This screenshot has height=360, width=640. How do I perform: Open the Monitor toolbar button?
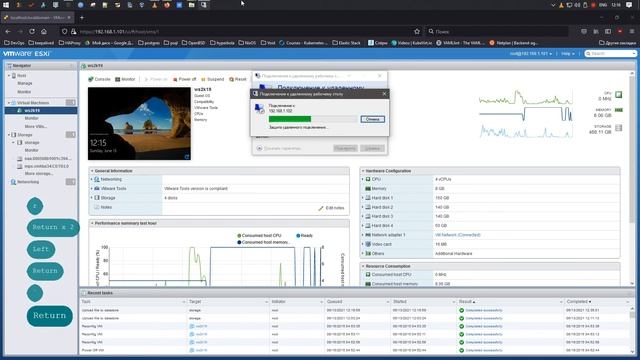point(125,79)
